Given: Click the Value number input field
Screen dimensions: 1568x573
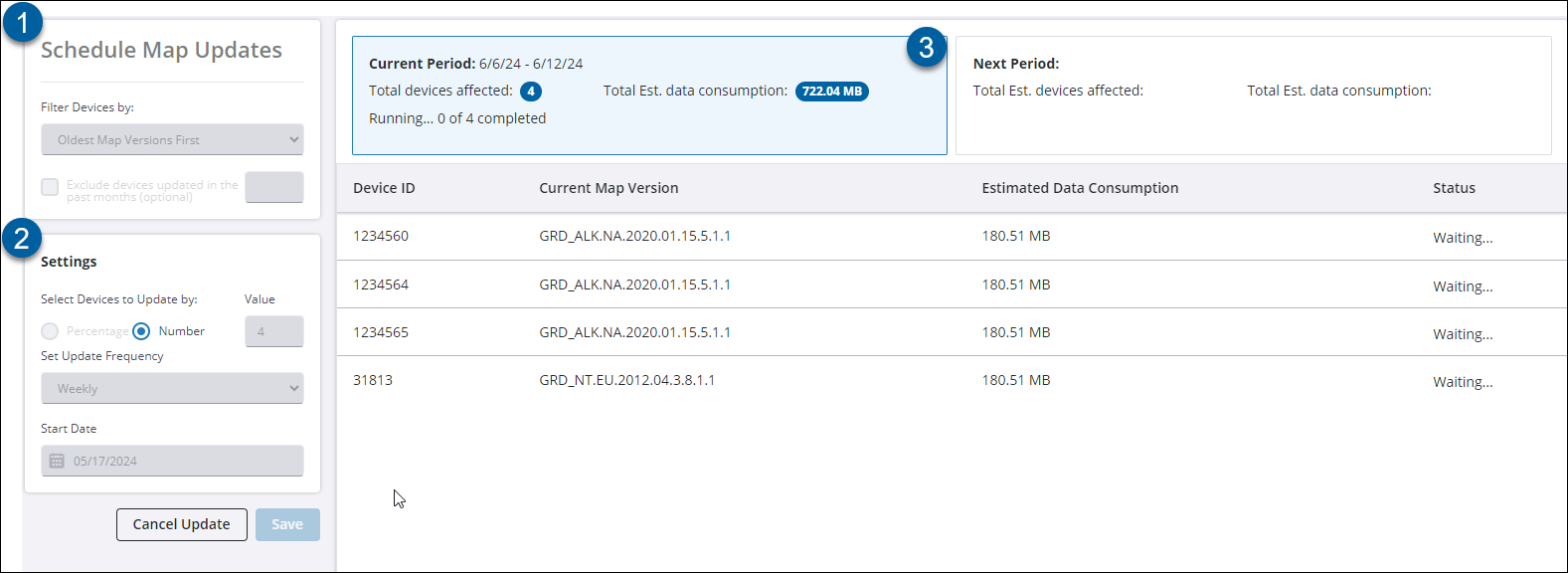Looking at the screenshot, I should [273, 331].
